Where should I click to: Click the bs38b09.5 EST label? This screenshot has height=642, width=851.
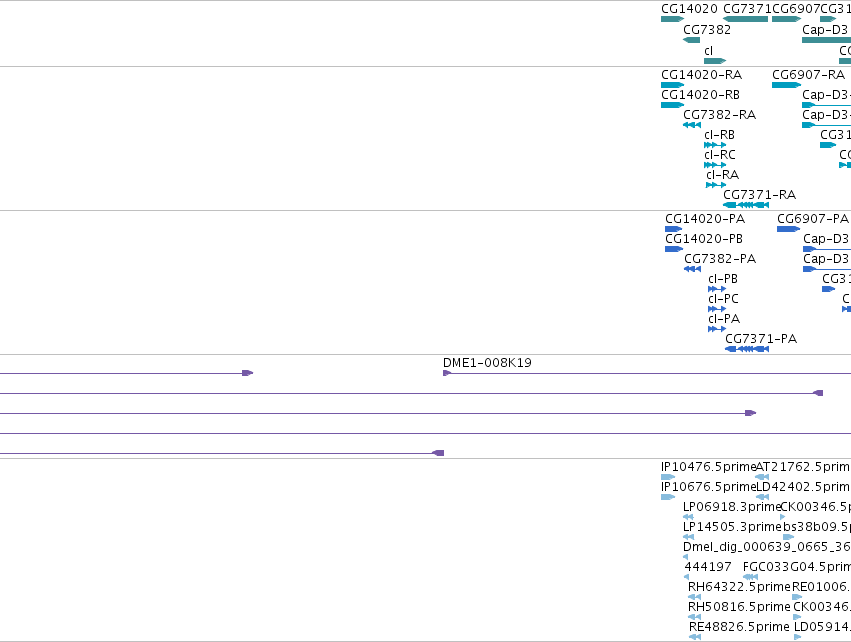pos(817,527)
